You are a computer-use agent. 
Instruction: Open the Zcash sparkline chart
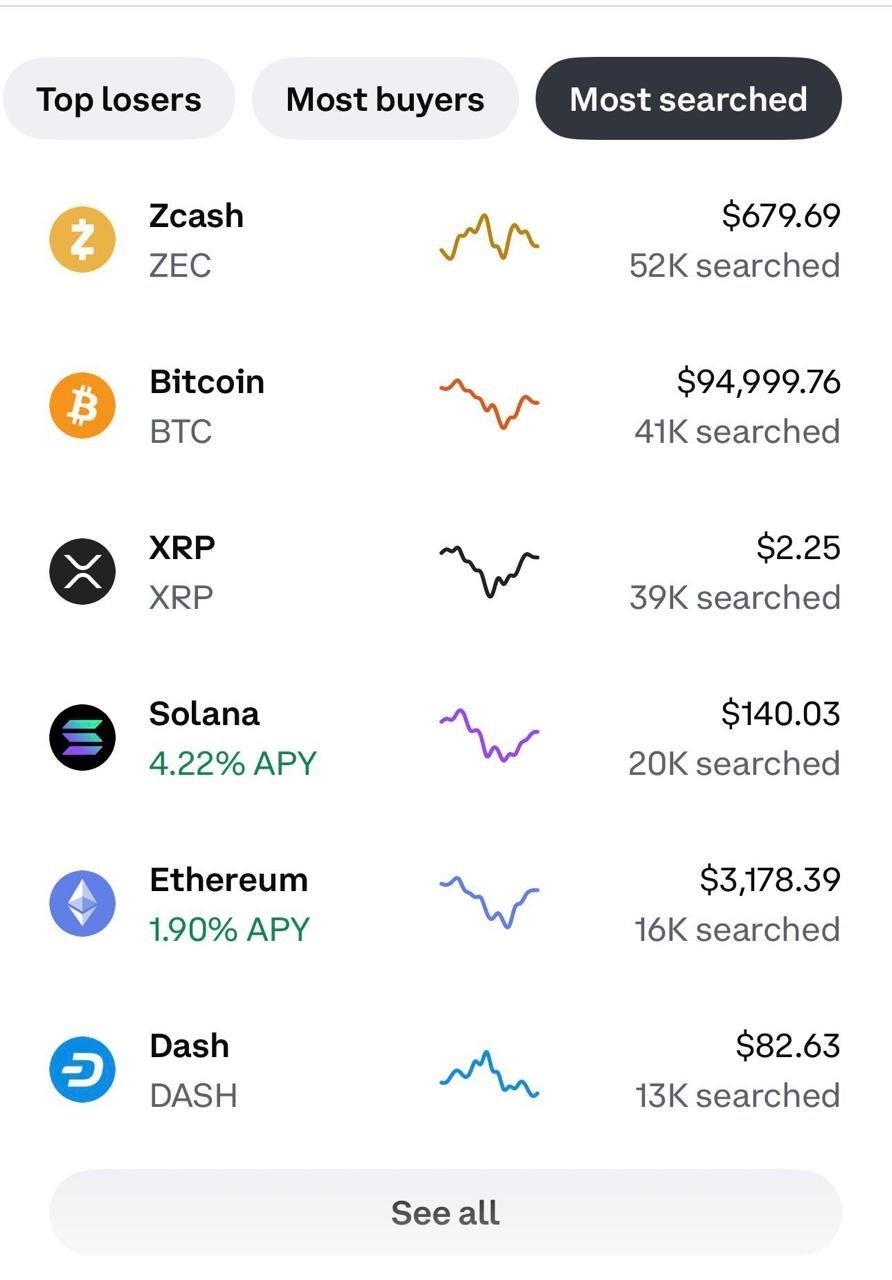[x=489, y=238]
